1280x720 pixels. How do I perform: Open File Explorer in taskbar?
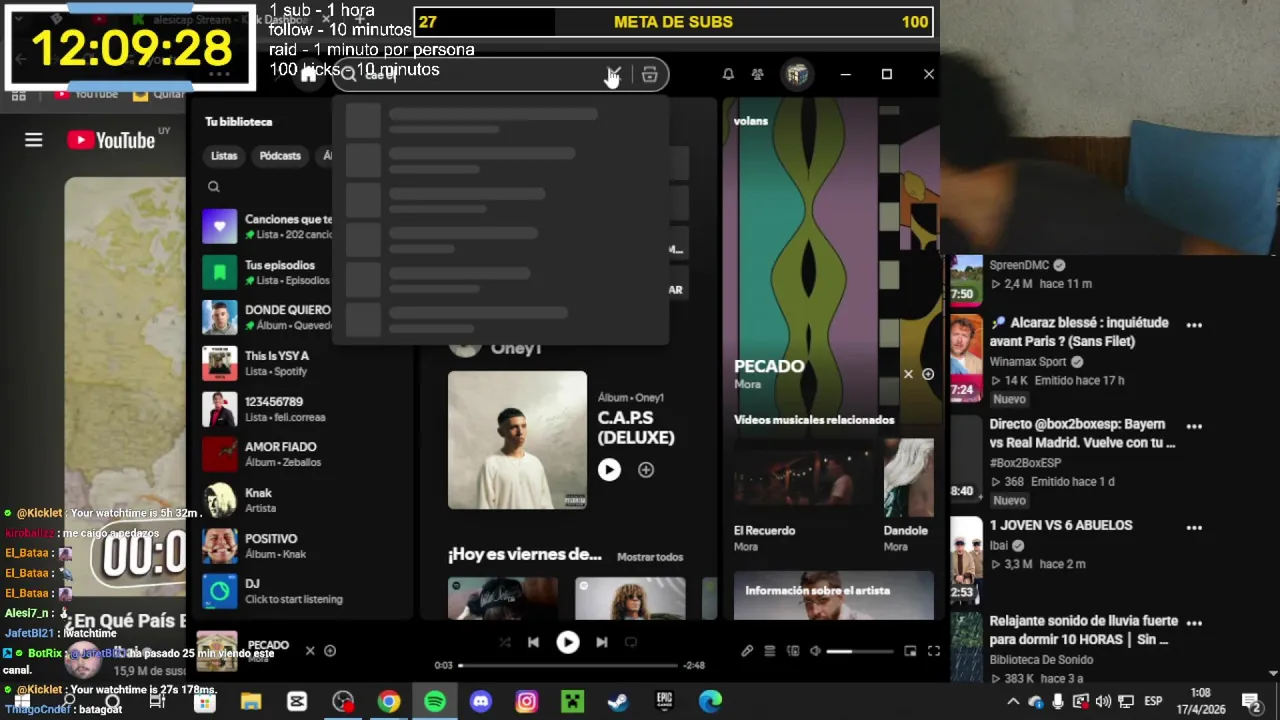pyautogui.click(x=250, y=702)
